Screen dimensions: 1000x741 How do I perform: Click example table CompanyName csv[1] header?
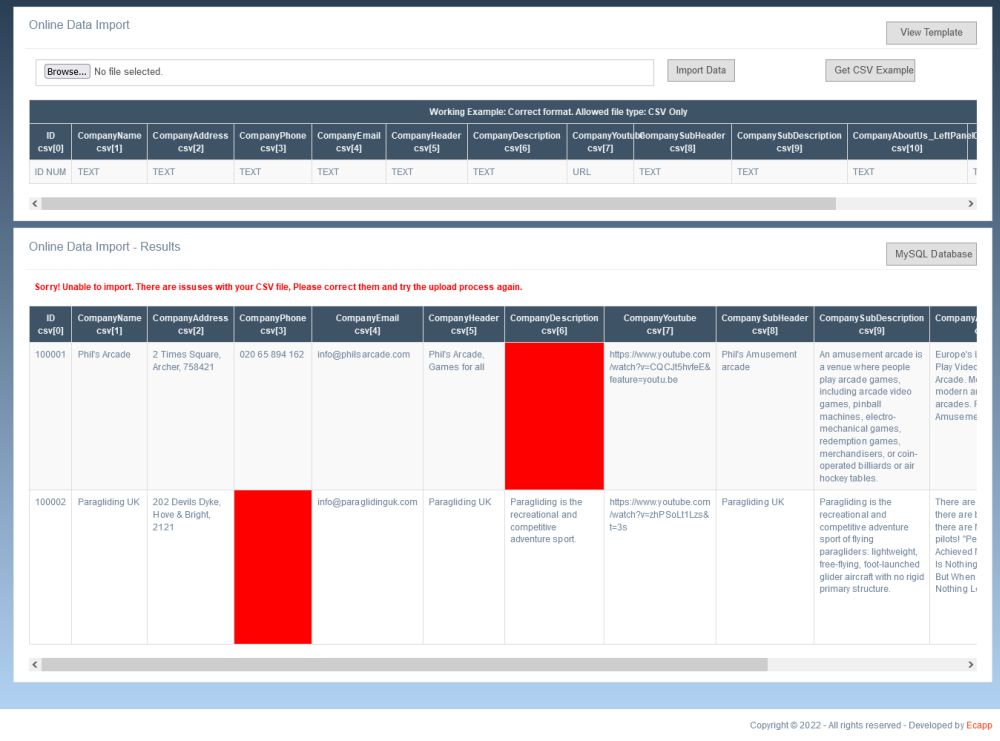109,142
